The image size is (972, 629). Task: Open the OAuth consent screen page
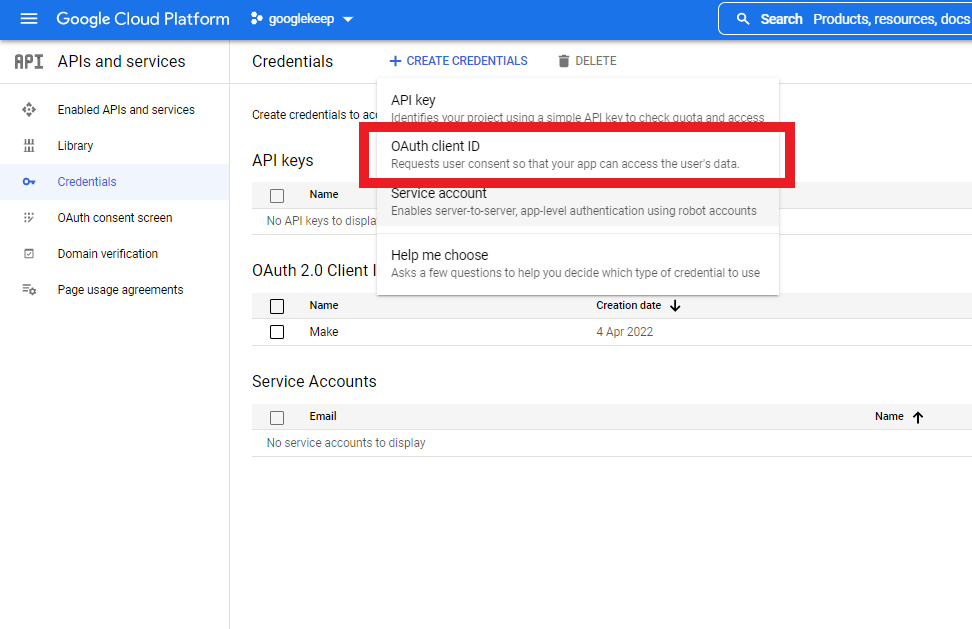(x=115, y=218)
